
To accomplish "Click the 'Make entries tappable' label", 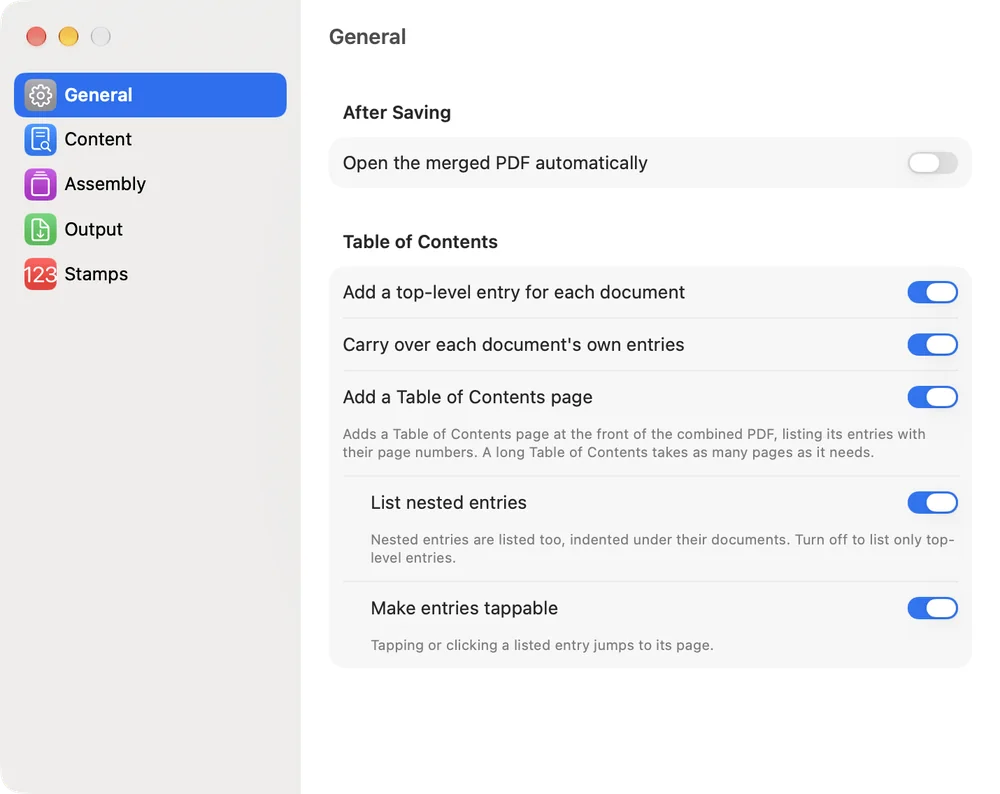I will pos(464,608).
